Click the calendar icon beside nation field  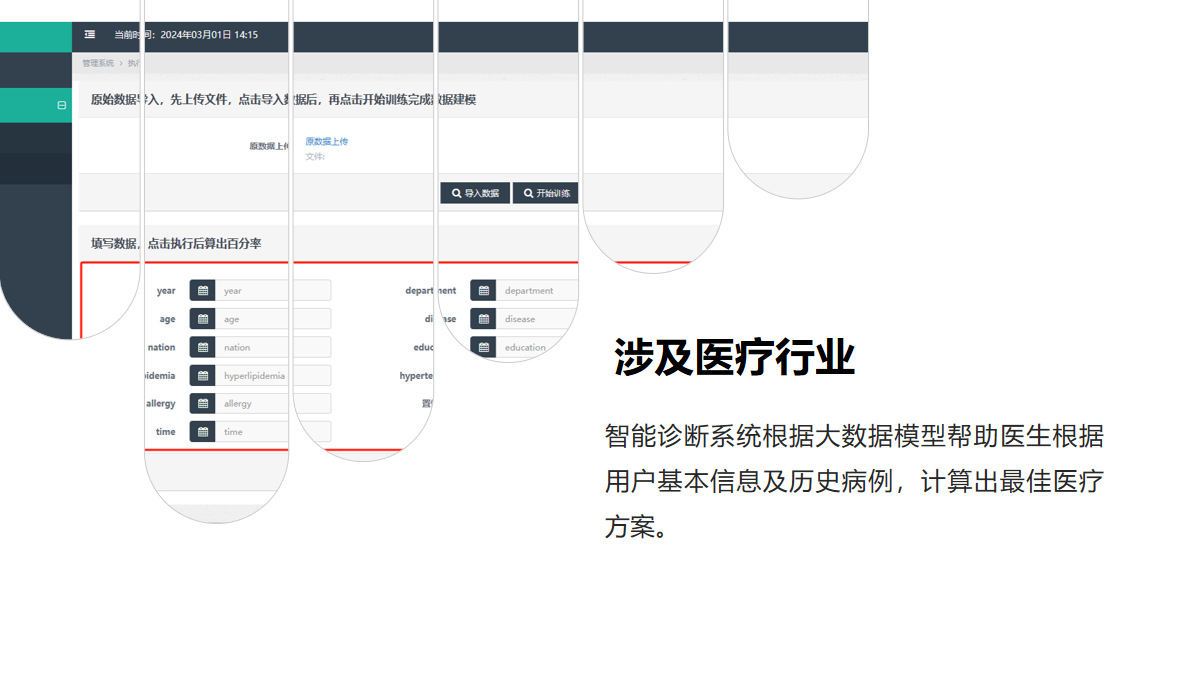coord(203,347)
